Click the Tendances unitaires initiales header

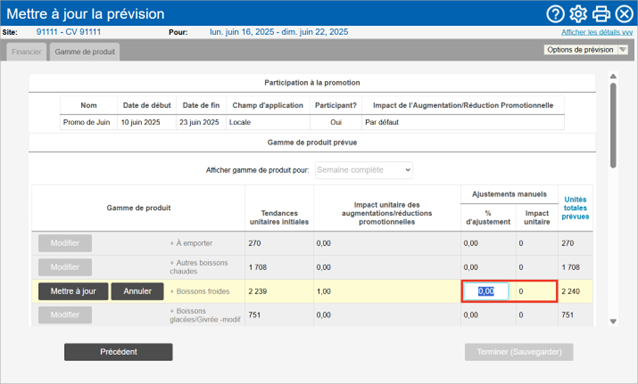tap(279, 218)
